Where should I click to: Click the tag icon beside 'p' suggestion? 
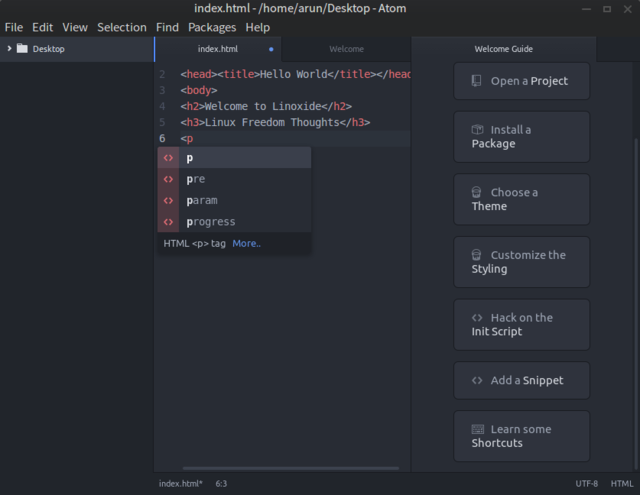(168, 158)
